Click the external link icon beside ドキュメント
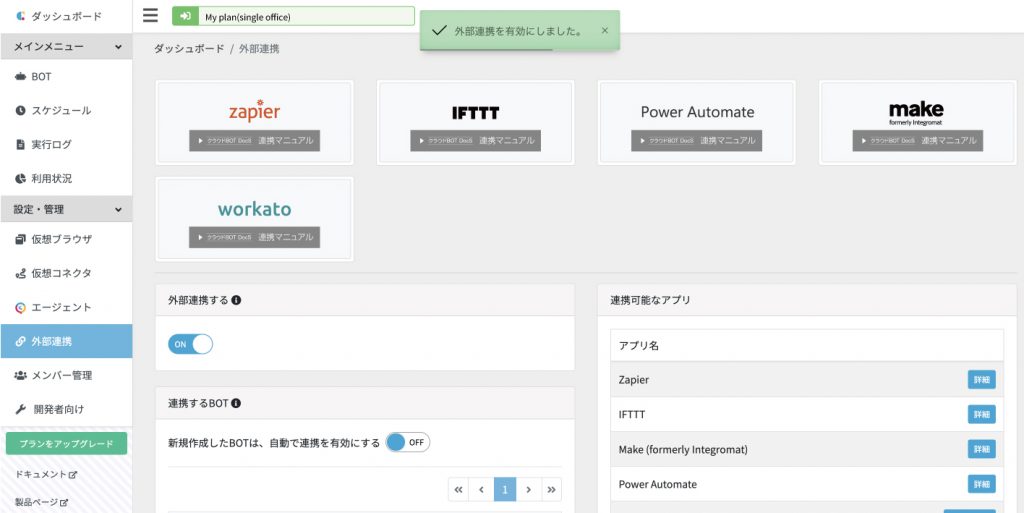 [x=73, y=475]
